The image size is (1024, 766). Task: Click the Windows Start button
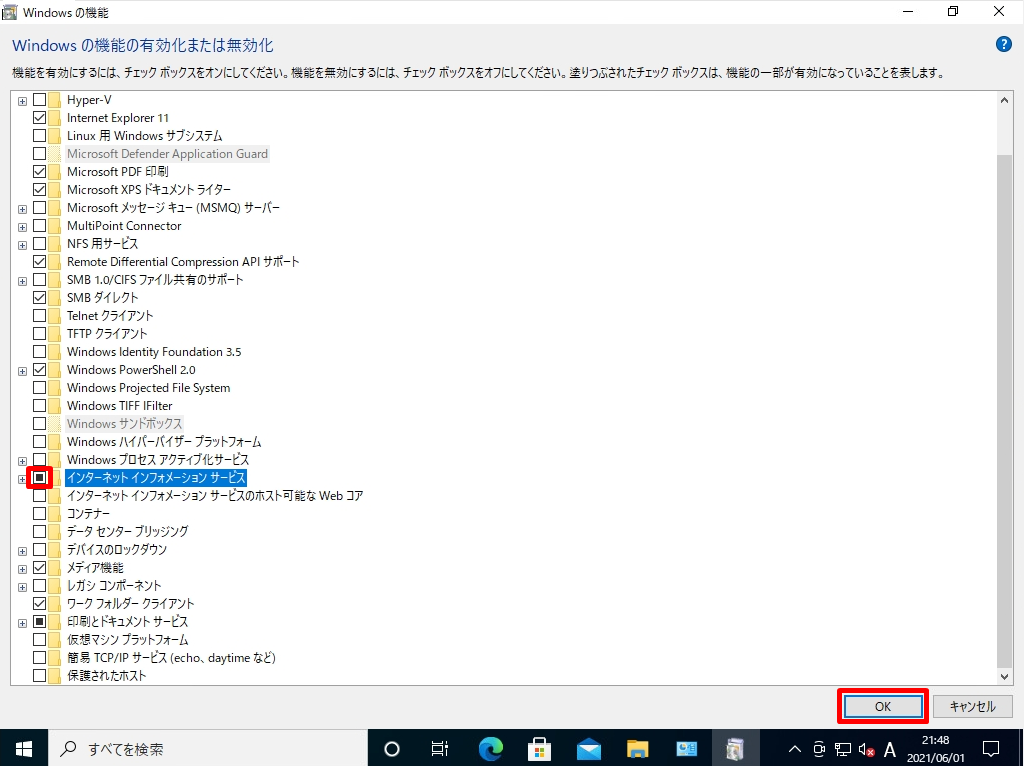tap(24, 748)
